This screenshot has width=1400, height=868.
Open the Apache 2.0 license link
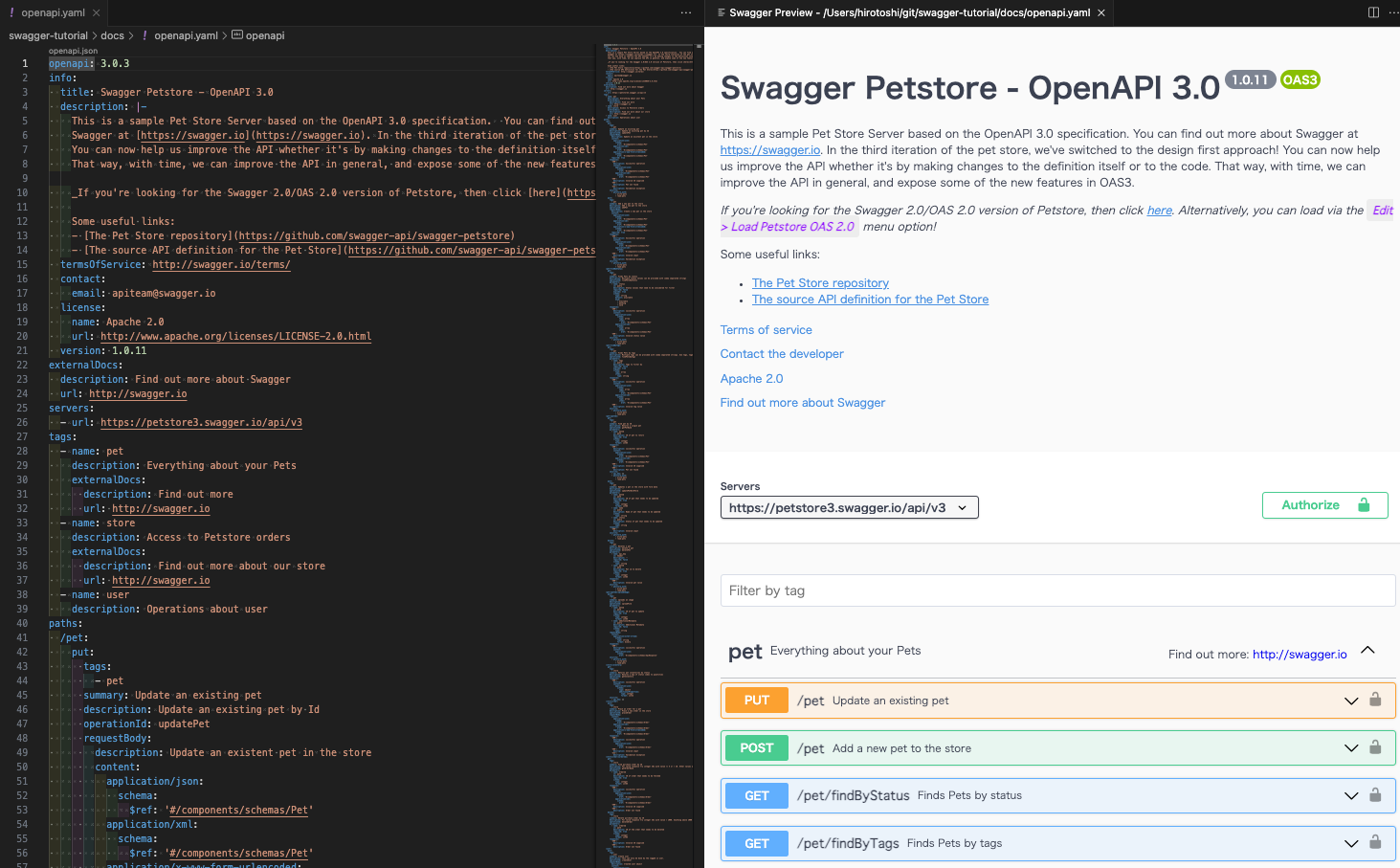click(x=751, y=379)
